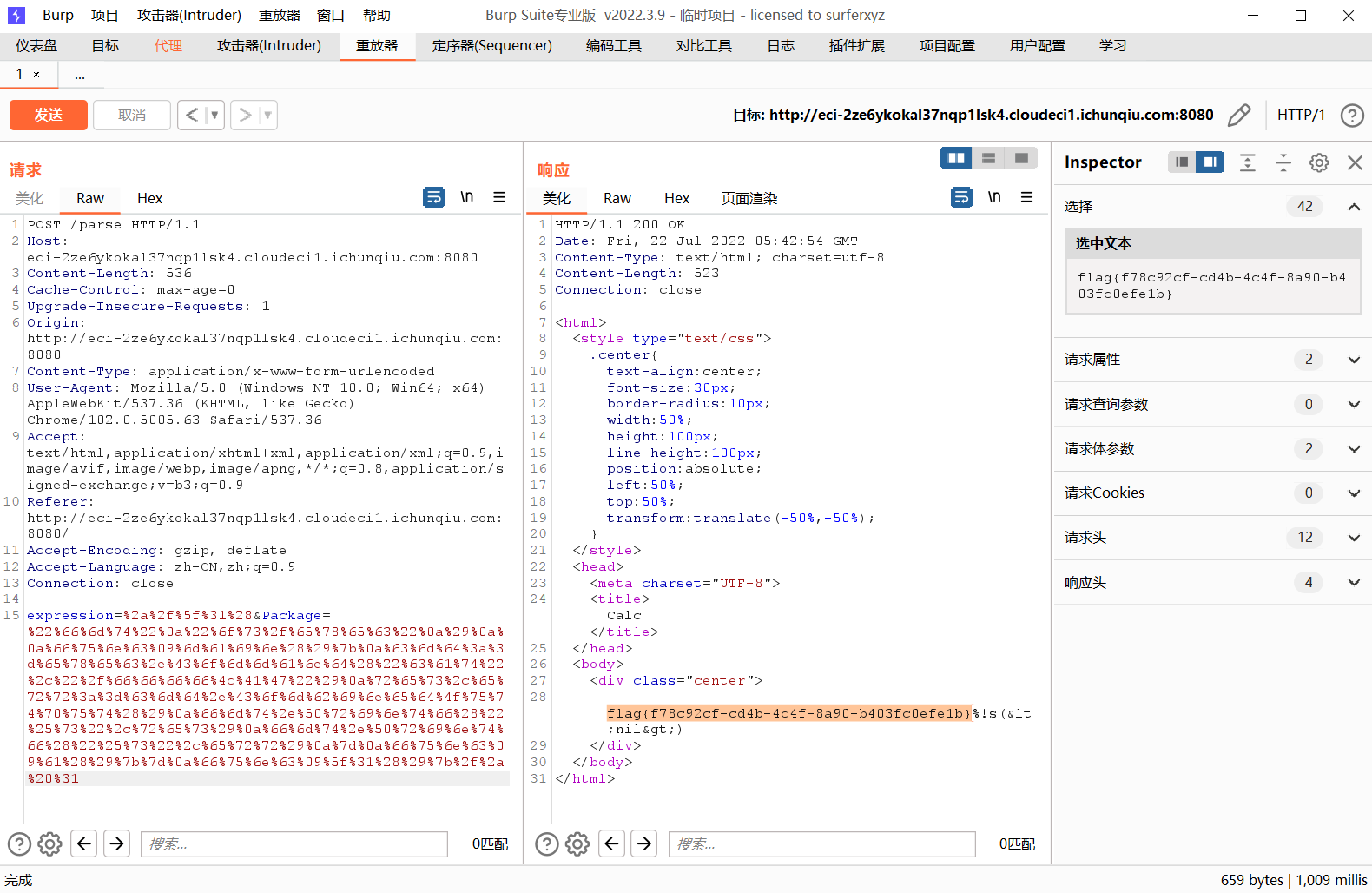1372x893 pixels.
Task: Open the history back dropdown arrow
Action: click(x=214, y=115)
